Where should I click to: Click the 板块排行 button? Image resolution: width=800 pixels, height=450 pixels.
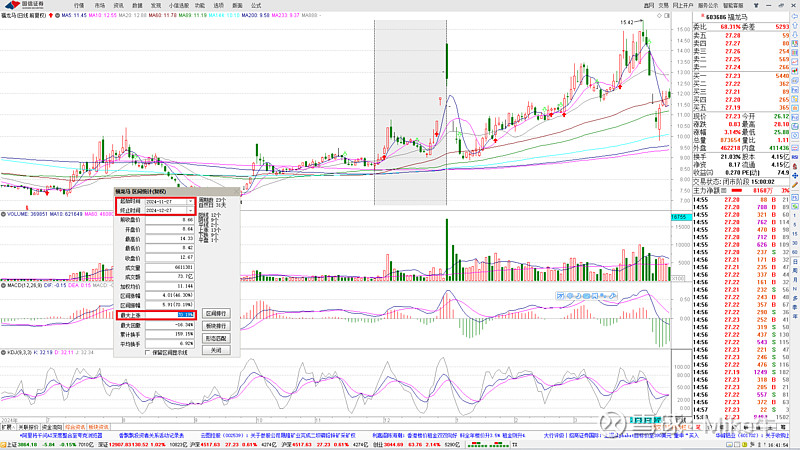coord(216,326)
